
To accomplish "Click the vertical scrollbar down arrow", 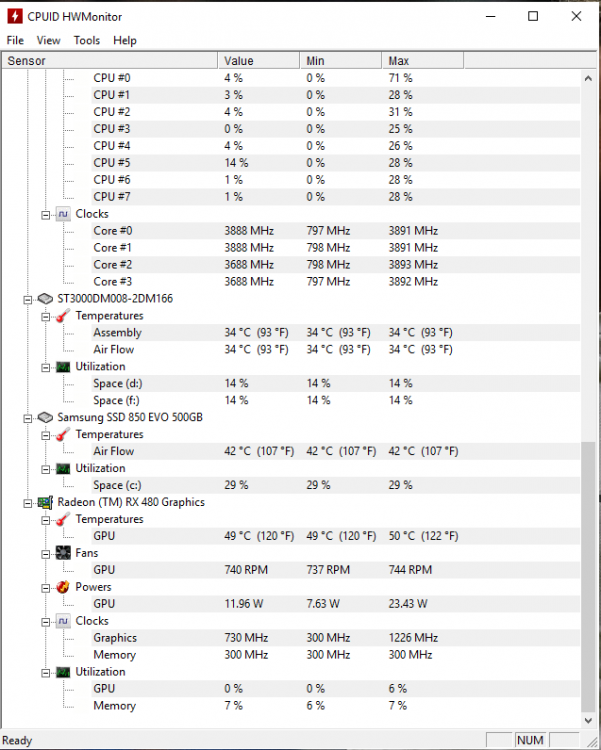I will [588, 720].
